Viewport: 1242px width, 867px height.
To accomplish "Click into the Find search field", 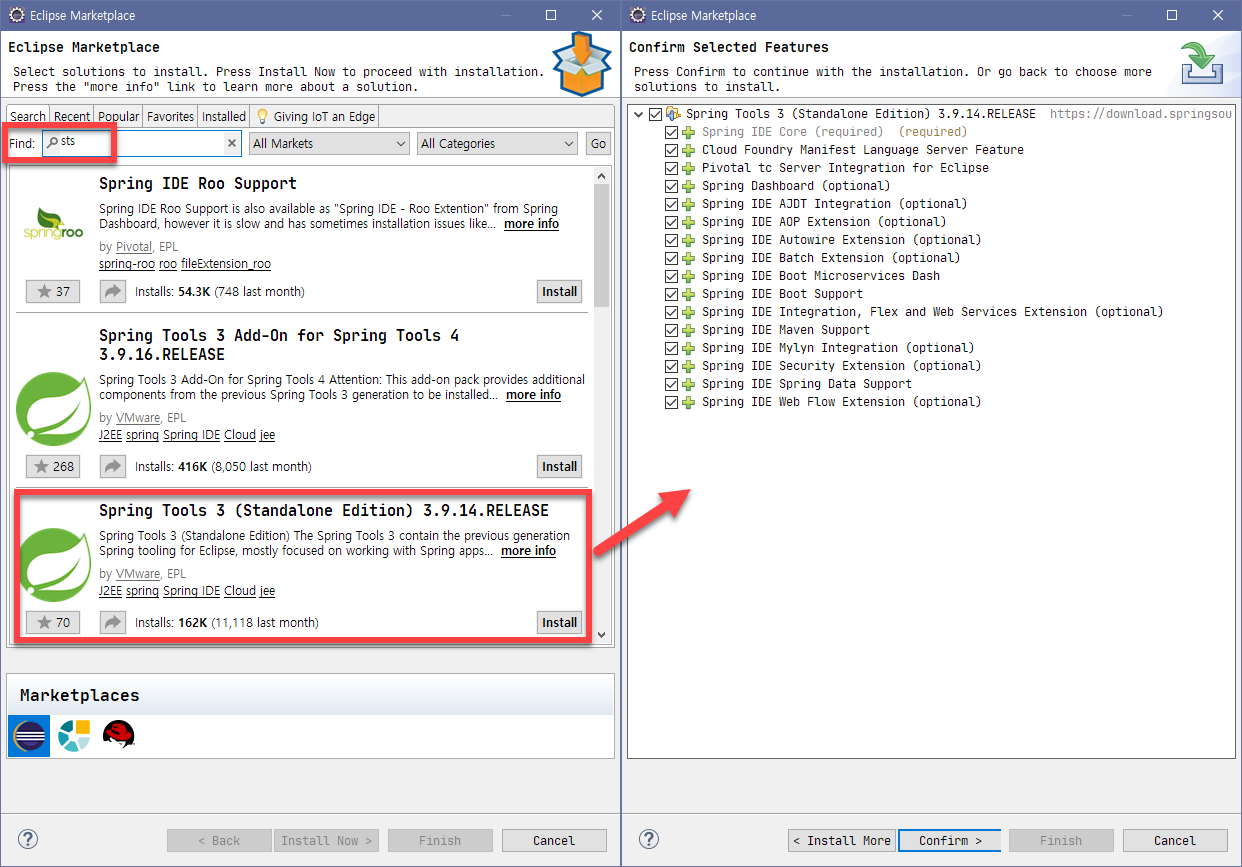I will [x=141, y=144].
